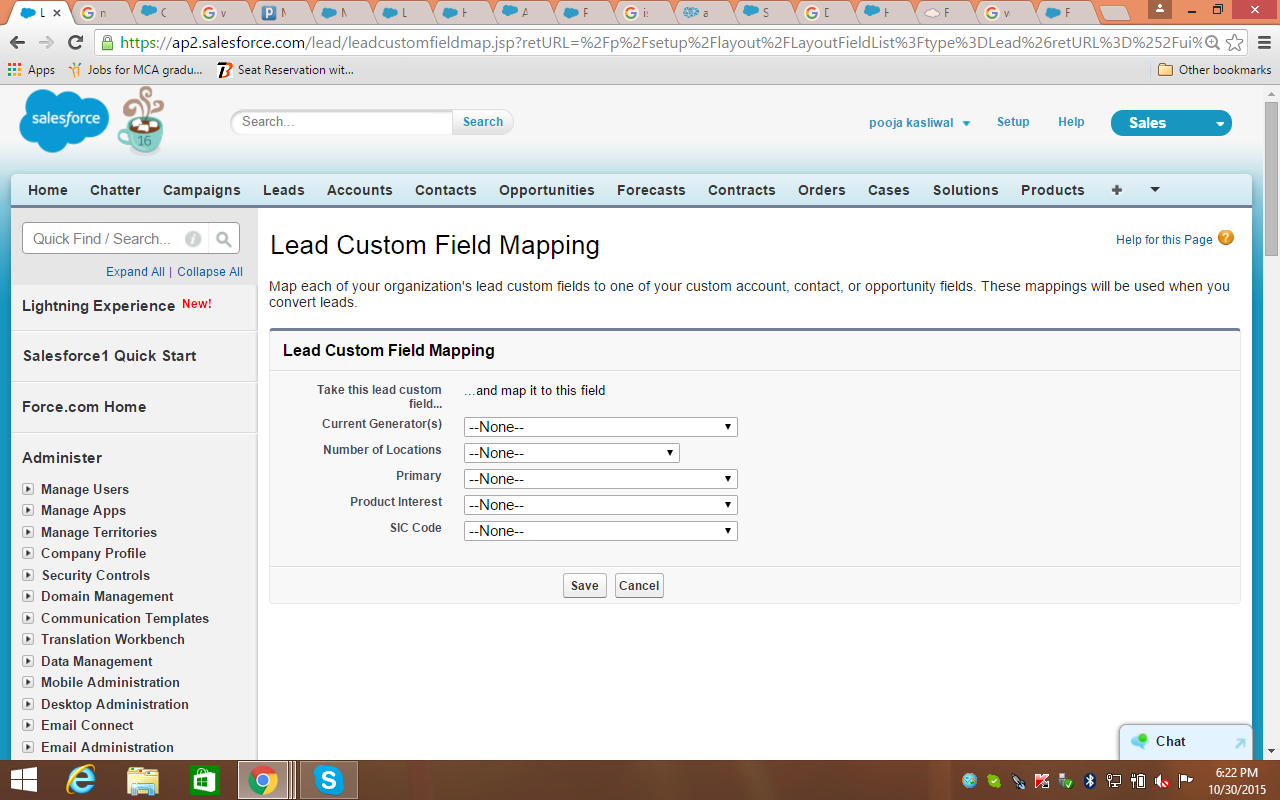Open File Explorer from taskbar
This screenshot has width=1280, height=800.
pos(143,780)
